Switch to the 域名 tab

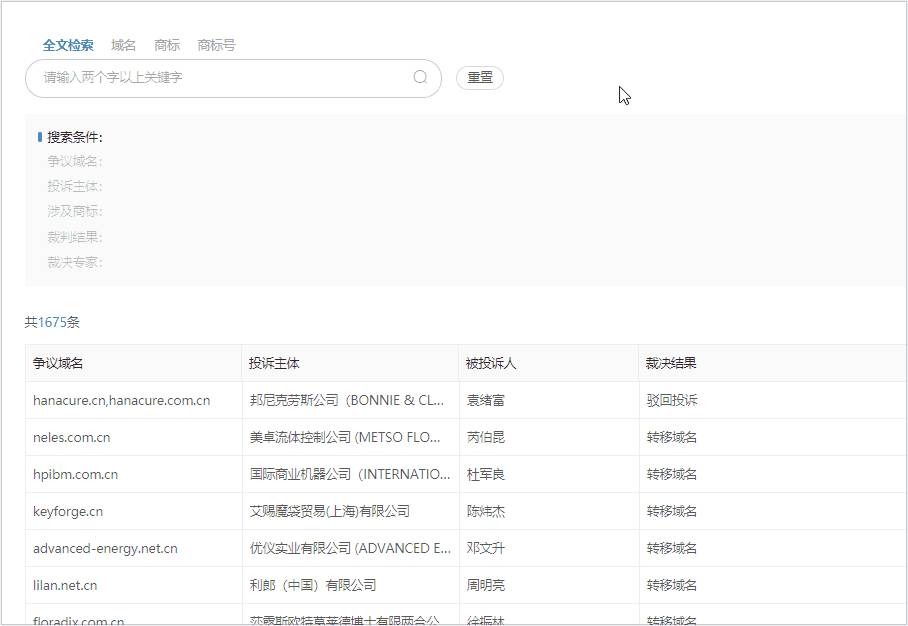point(124,44)
